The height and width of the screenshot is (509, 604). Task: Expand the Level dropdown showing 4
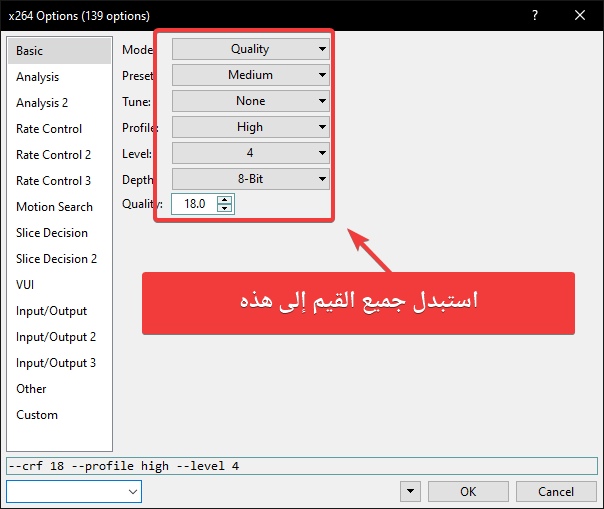click(x=251, y=153)
